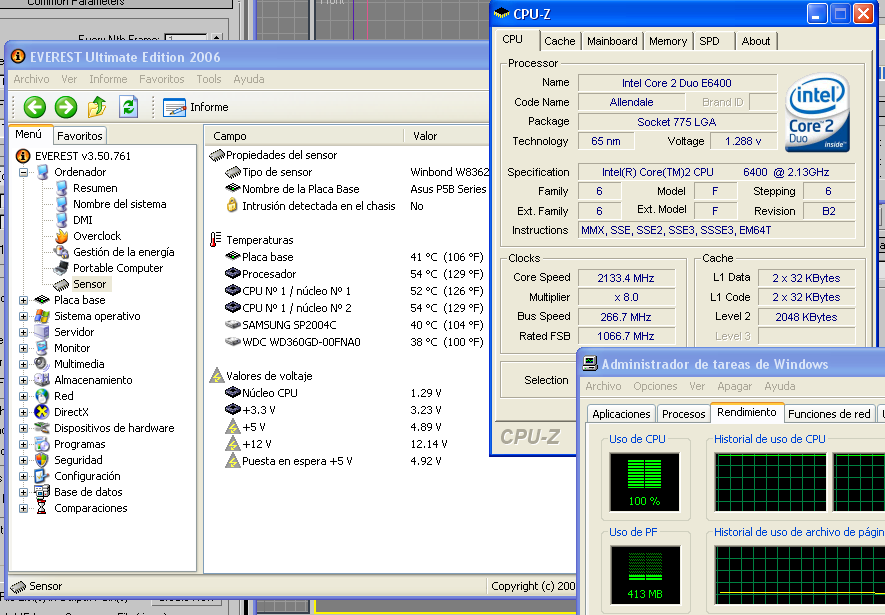Expand the Red tree node
The image size is (885, 615).
(x=23, y=396)
